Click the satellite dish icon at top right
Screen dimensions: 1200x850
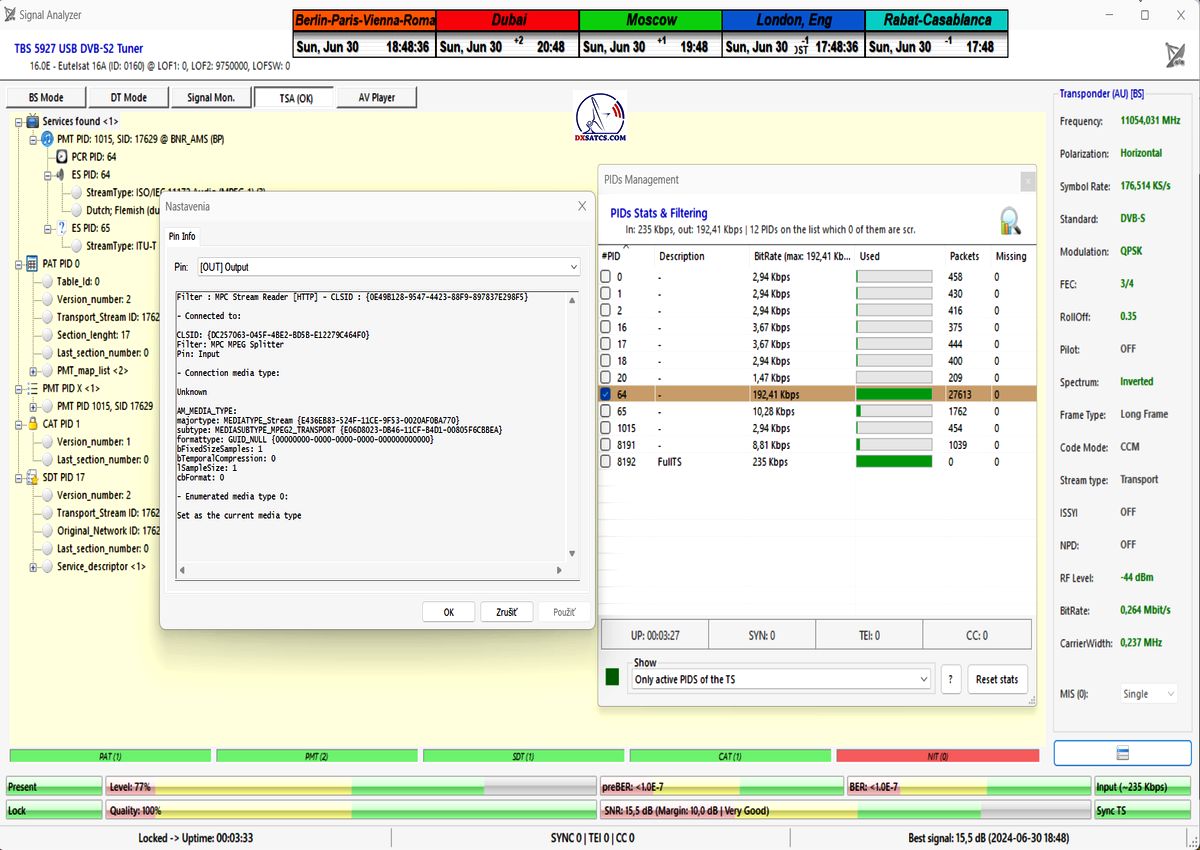1175,54
